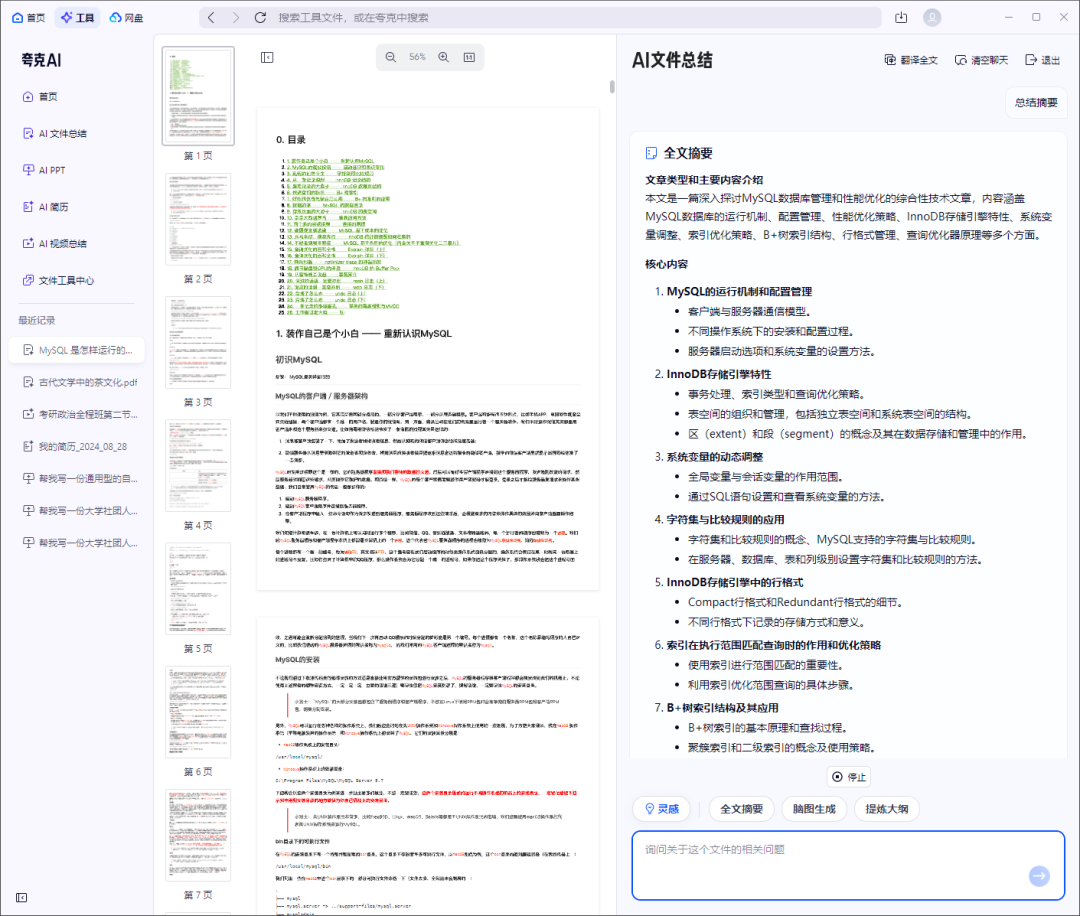Image resolution: width=1080 pixels, height=916 pixels.
Task: Click the 灵感 label
Action: click(662, 809)
